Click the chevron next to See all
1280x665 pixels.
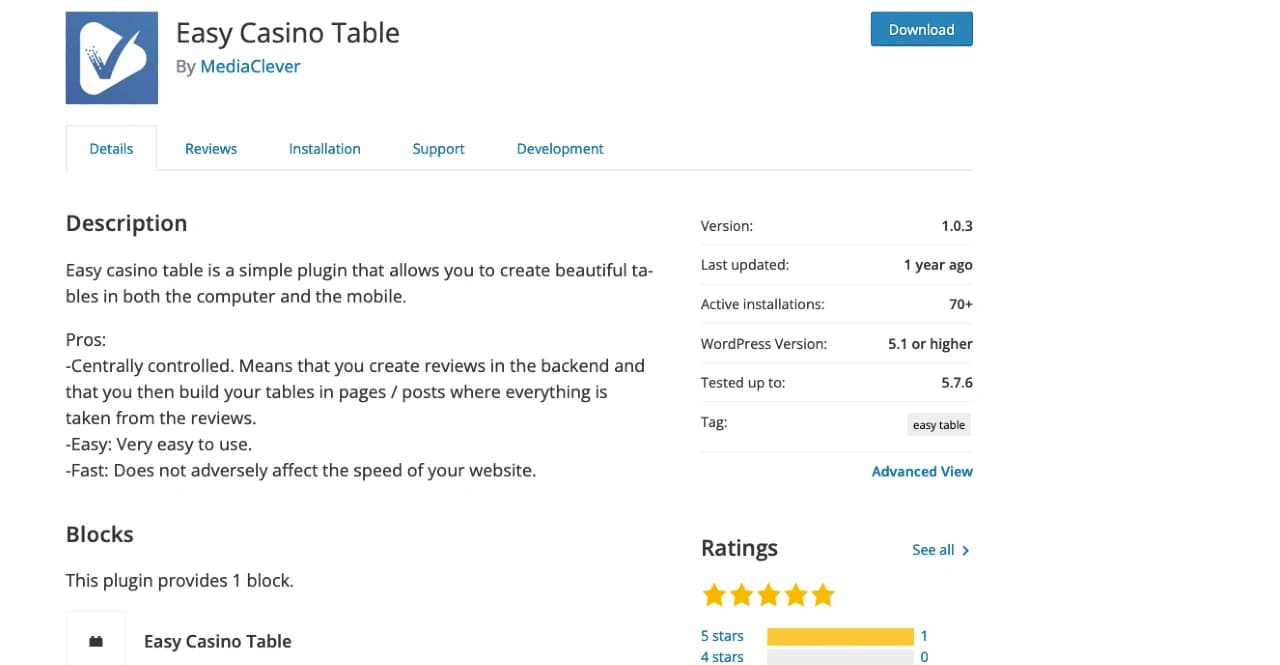coord(965,550)
